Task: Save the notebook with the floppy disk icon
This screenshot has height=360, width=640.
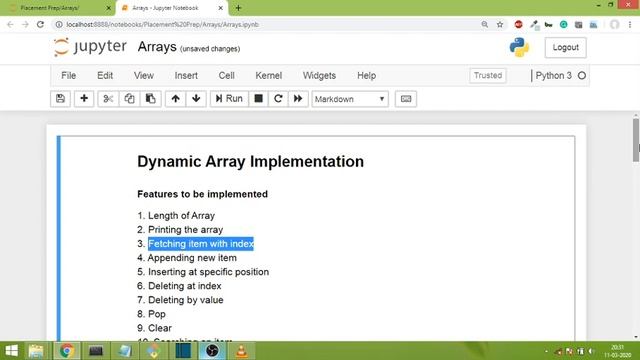Action: (x=60, y=99)
